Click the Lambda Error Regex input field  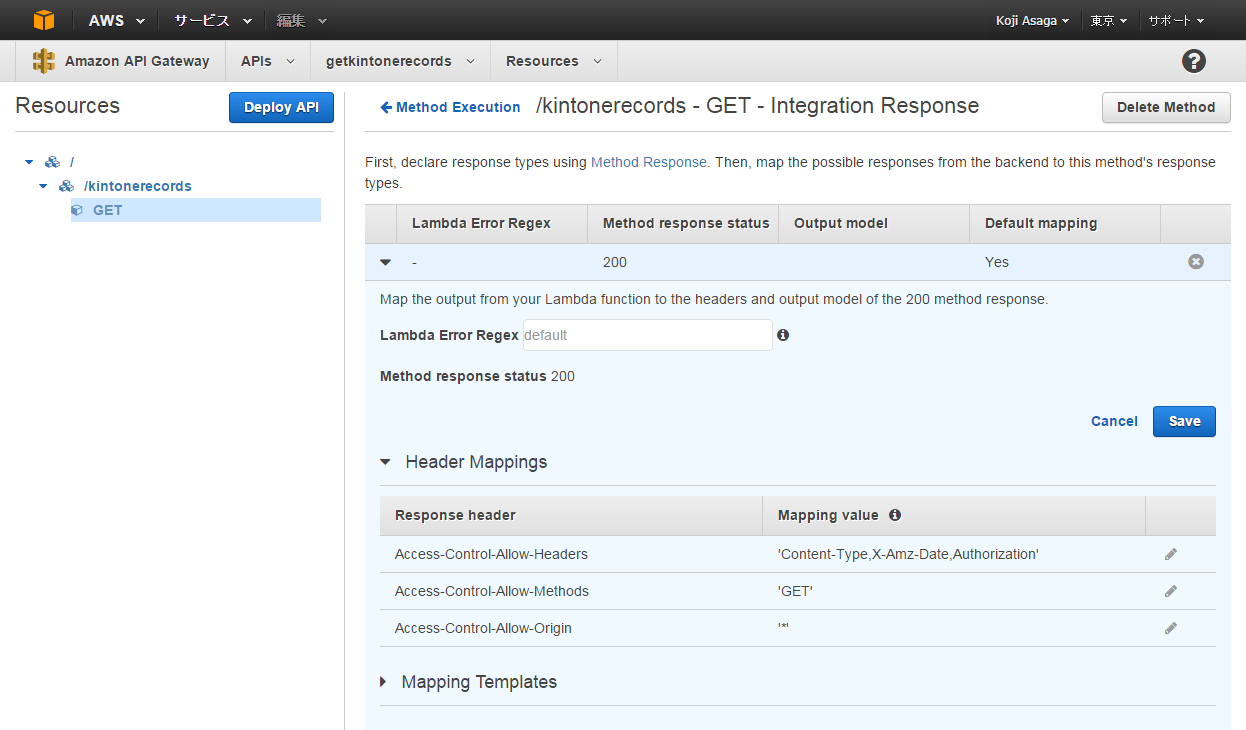tap(647, 334)
